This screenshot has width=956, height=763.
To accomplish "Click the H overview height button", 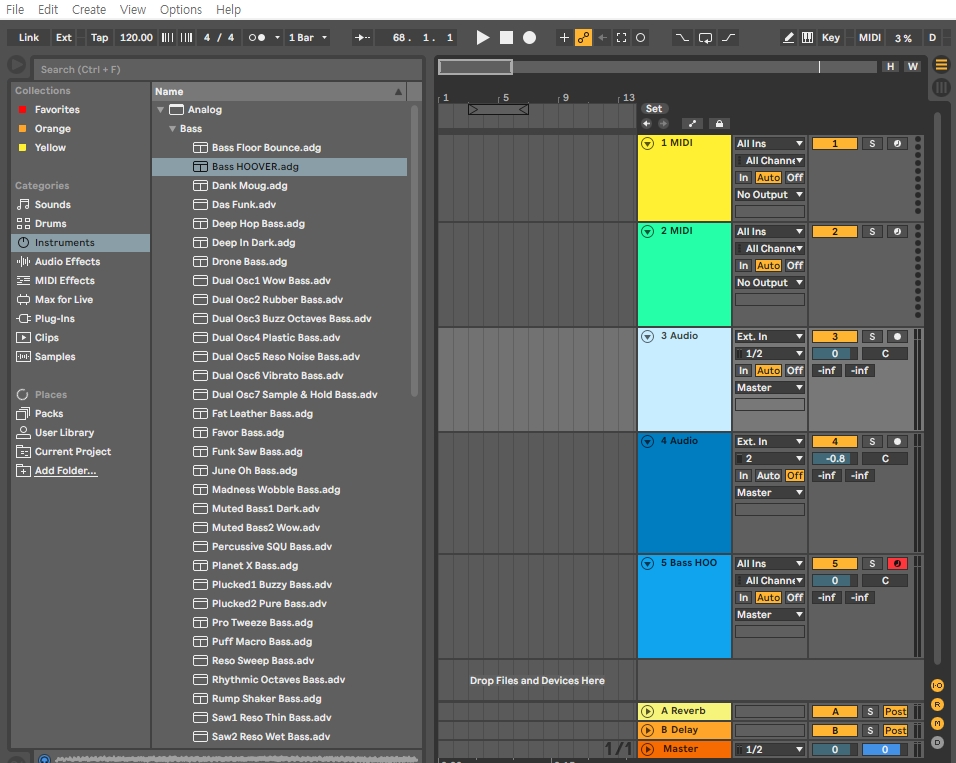I will click(890, 66).
